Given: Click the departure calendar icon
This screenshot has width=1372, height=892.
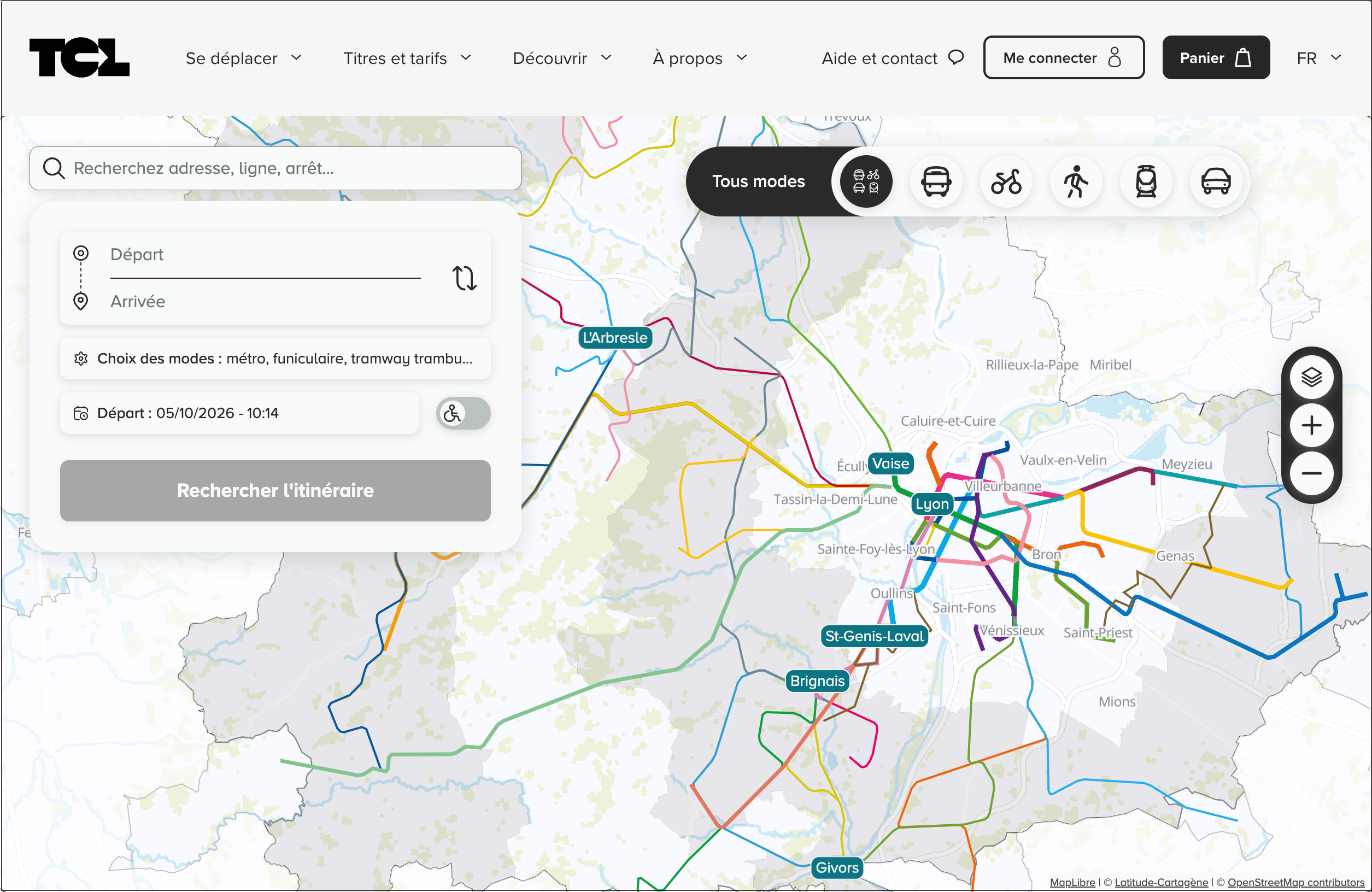Looking at the screenshot, I should [x=81, y=413].
